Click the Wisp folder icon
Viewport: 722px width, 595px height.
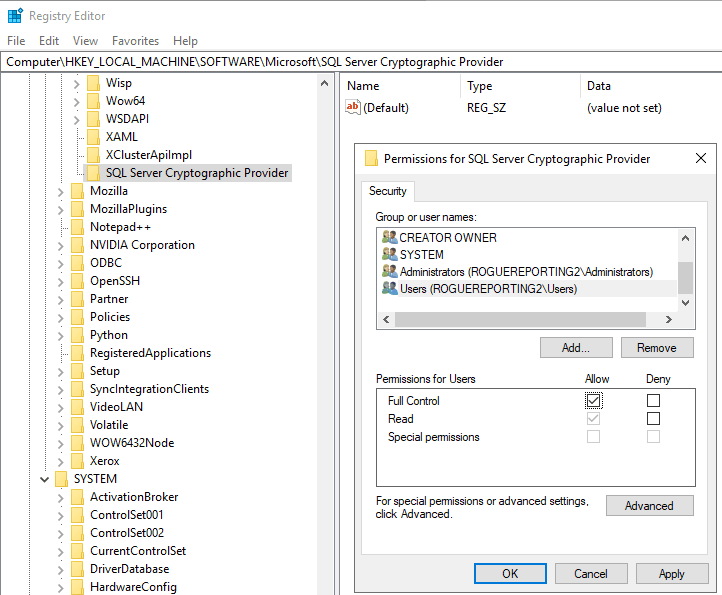pyautogui.click(x=93, y=83)
